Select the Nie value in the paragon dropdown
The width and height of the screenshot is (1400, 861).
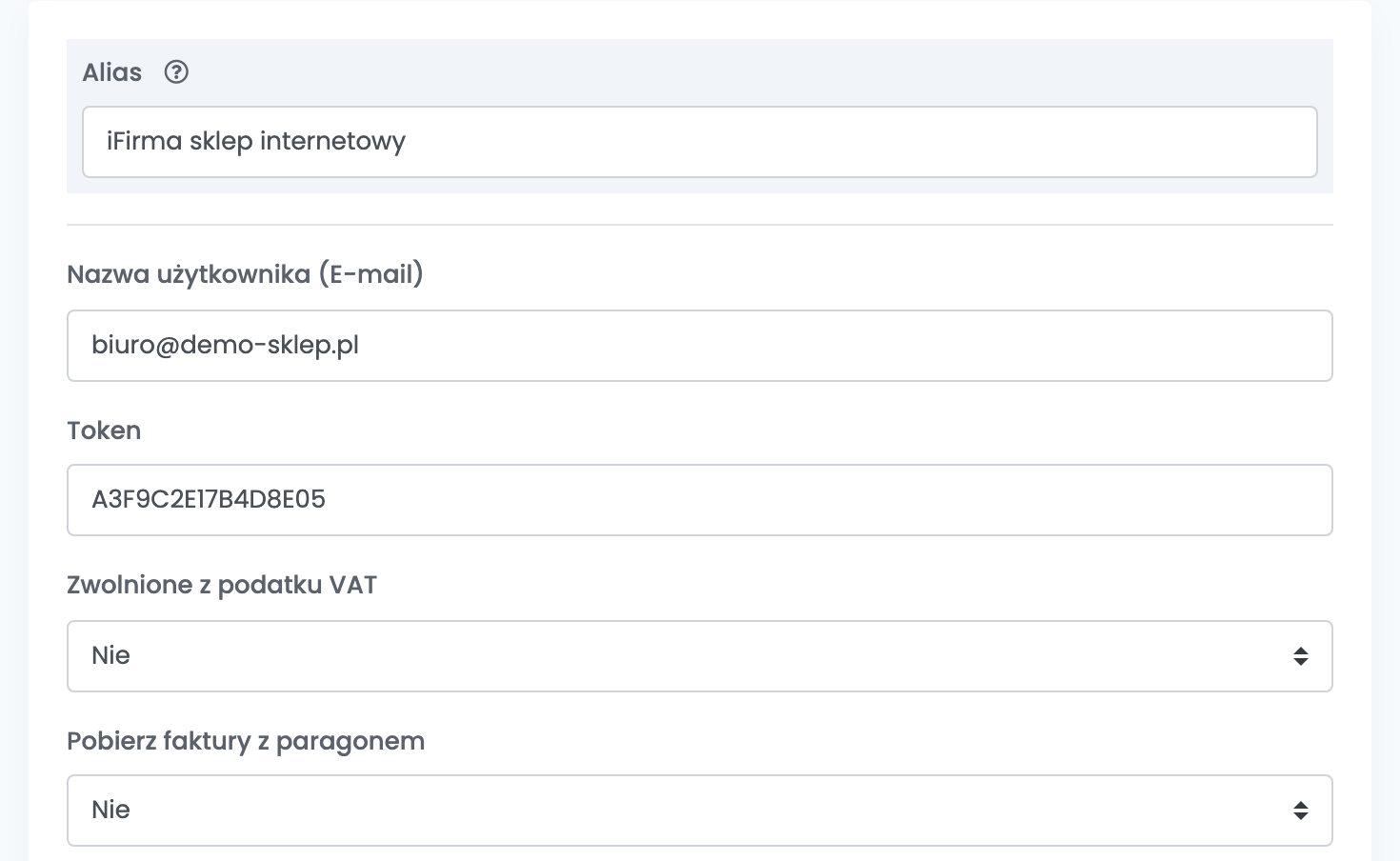click(110, 810)
